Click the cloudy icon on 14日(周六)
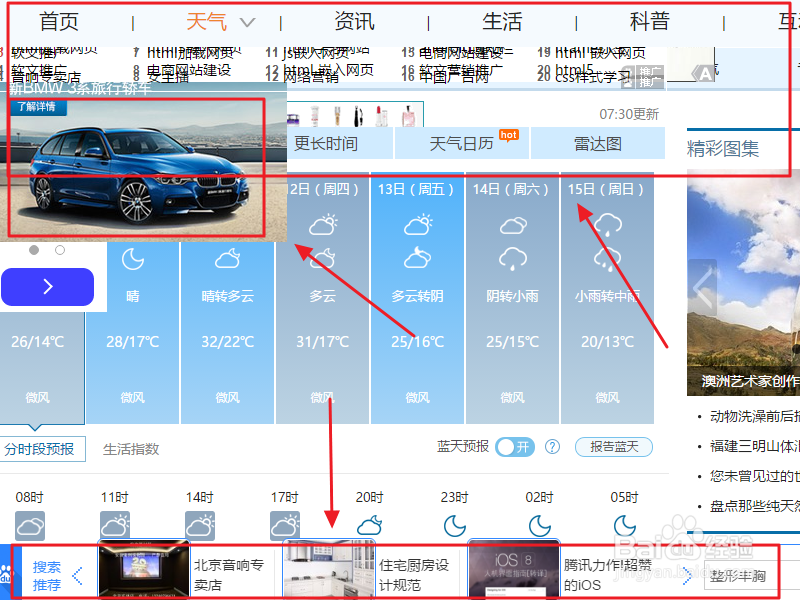800x600 pixels. point(513,225)
